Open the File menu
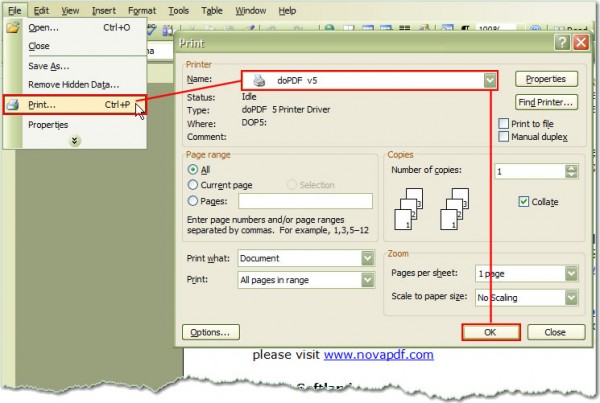The height and width of the screenshot is (403, 600). (x=15, y=11)
